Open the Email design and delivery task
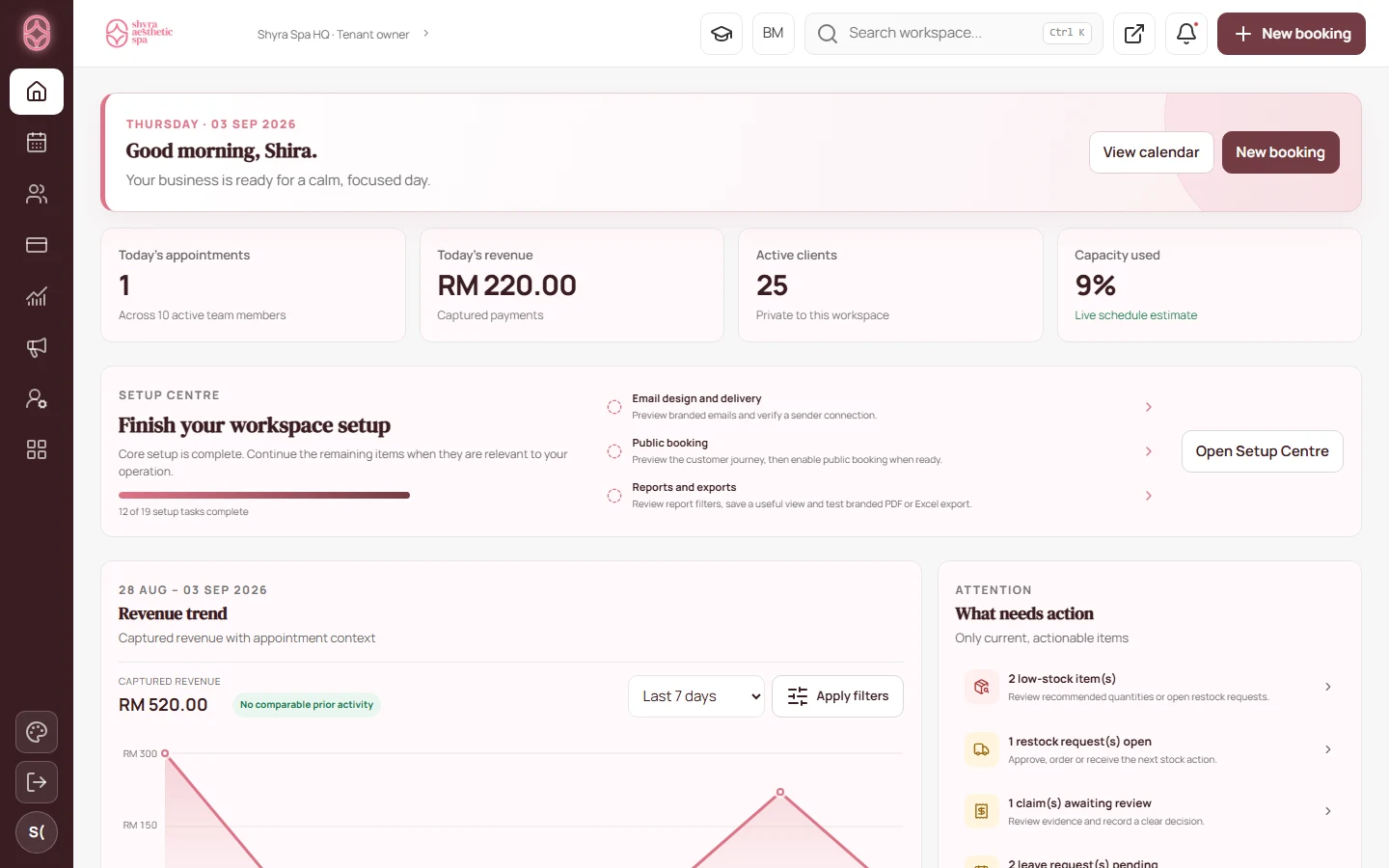The width and height of the screenshot is (1389, 868). pos(880,407)
